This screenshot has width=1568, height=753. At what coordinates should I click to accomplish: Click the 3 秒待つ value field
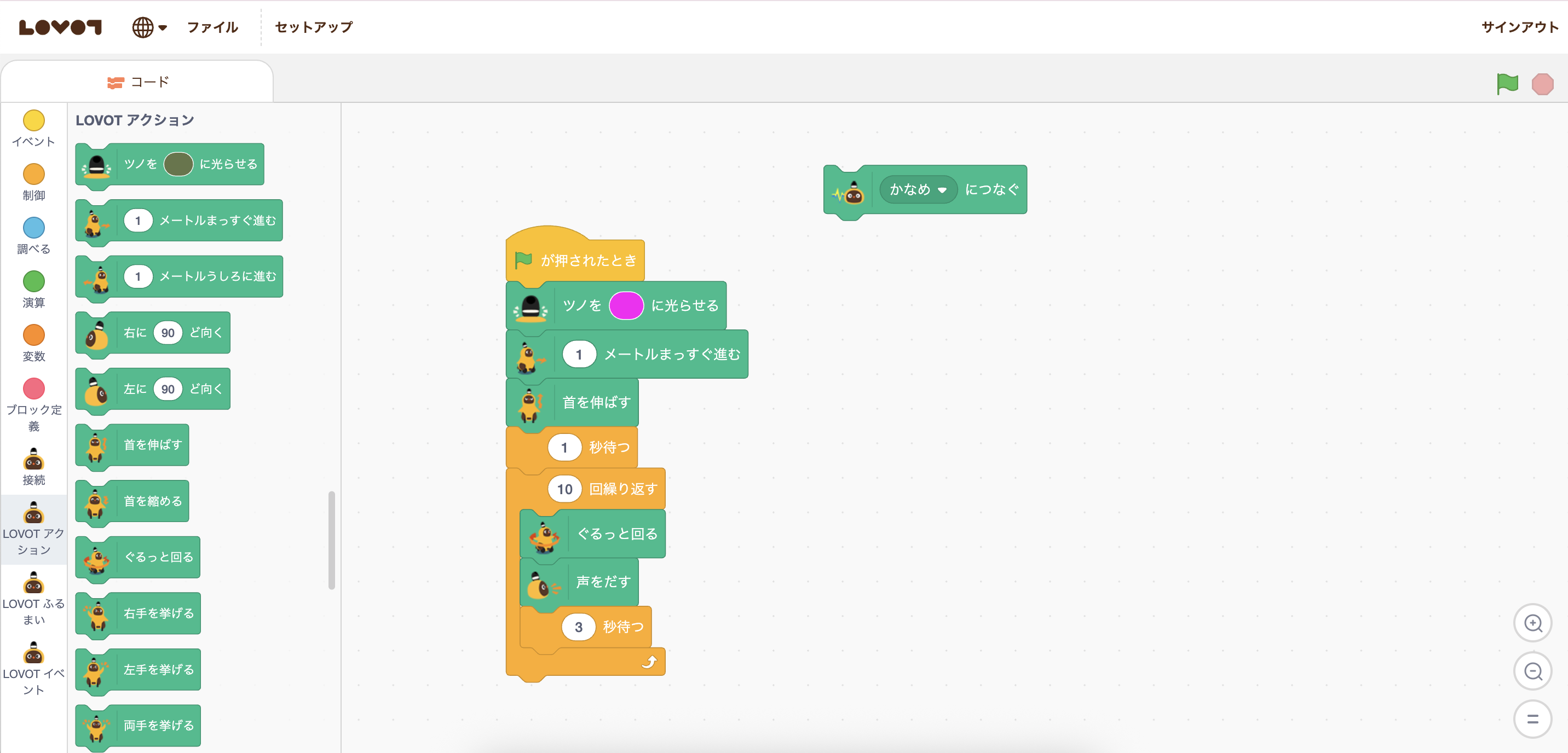tap(578, 627)
